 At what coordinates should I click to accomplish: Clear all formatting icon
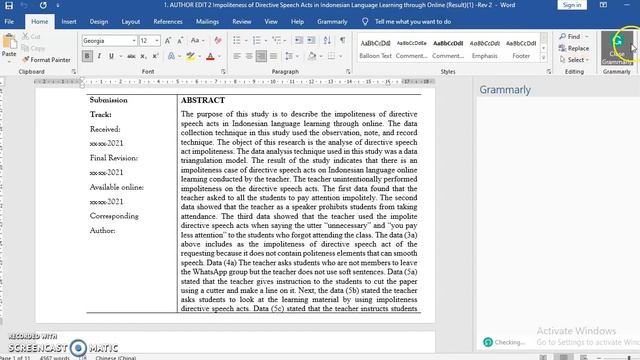(218, 40)
